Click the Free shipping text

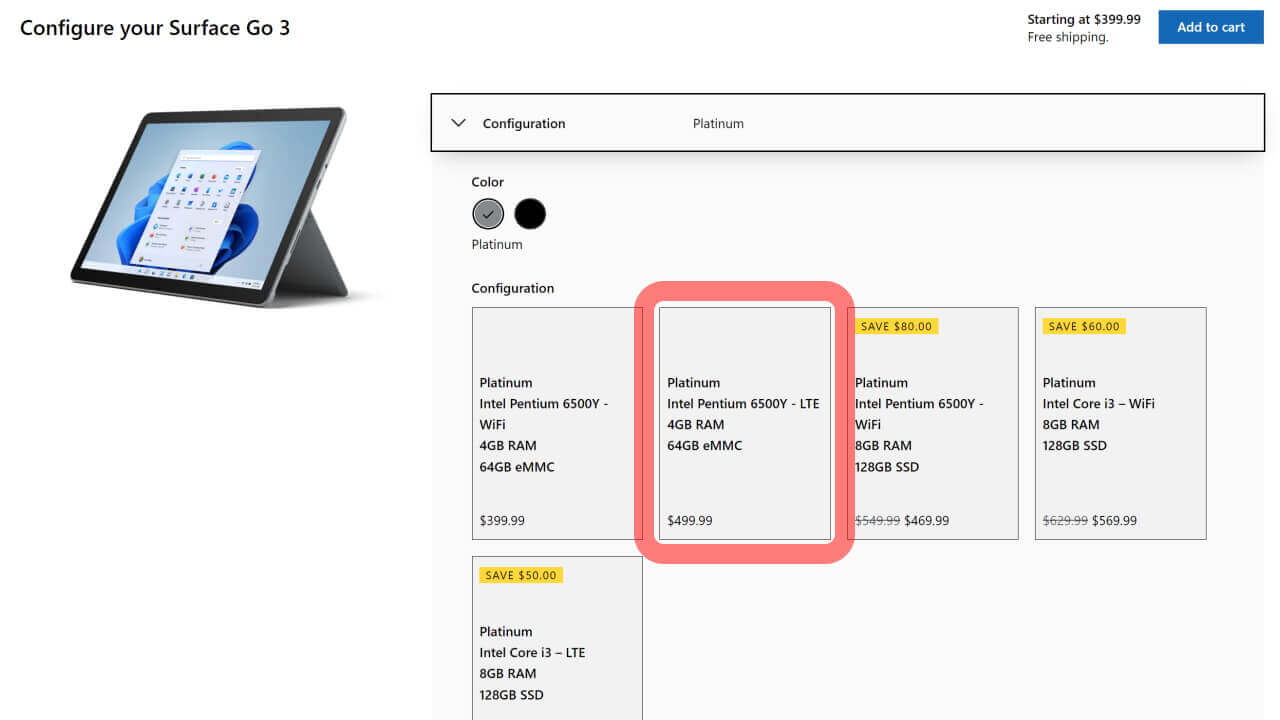1068,37
